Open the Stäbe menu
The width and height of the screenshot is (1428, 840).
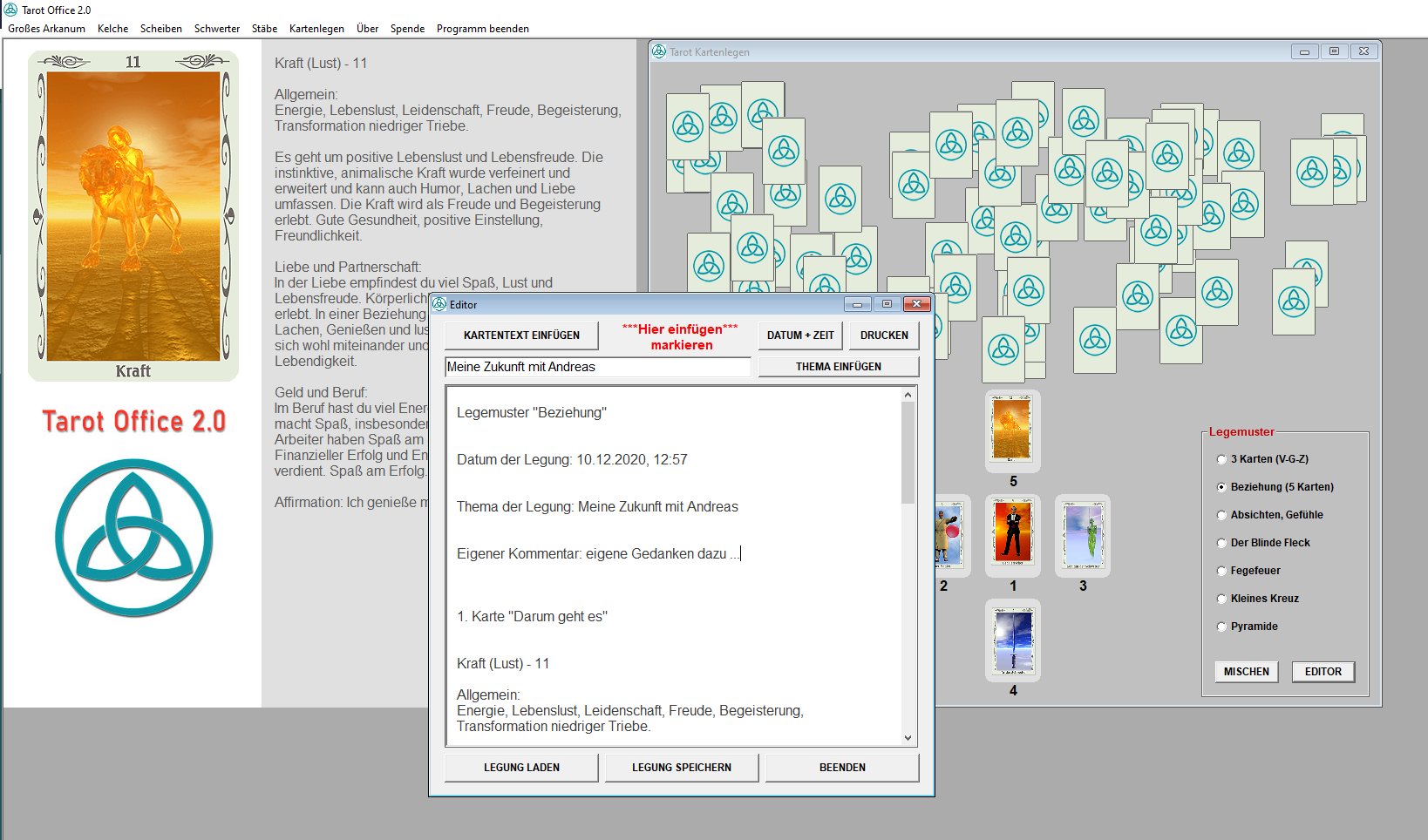pyautogui.click(x=264, y=29)
